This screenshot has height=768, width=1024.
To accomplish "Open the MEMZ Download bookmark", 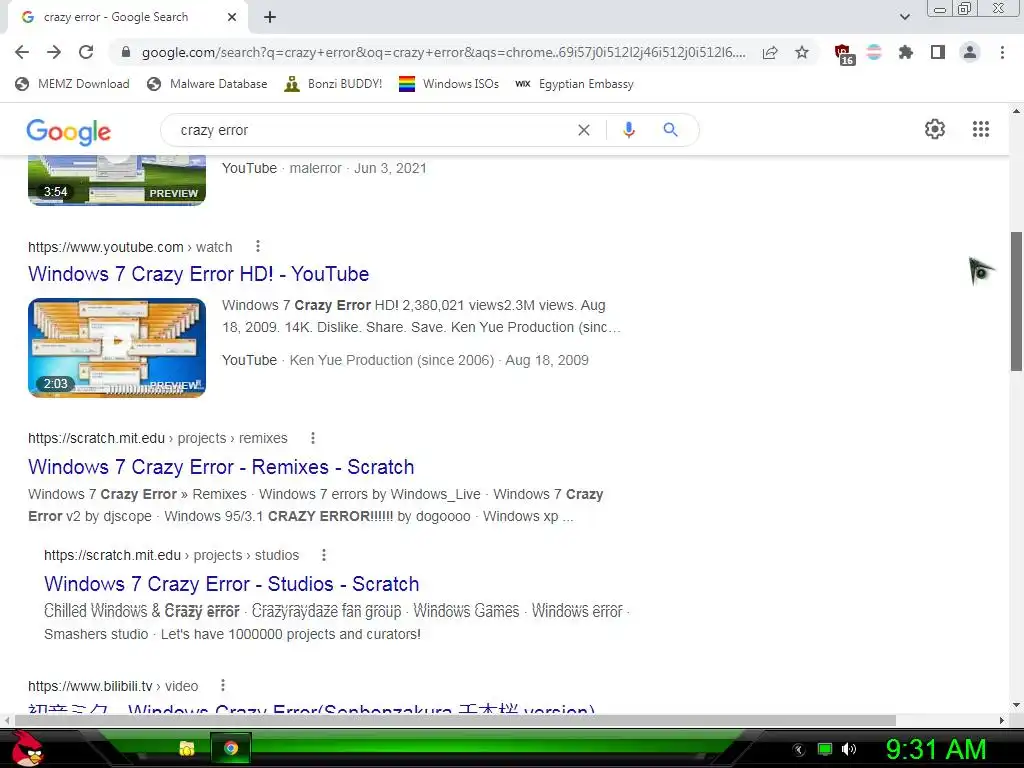I will (72, 84).
